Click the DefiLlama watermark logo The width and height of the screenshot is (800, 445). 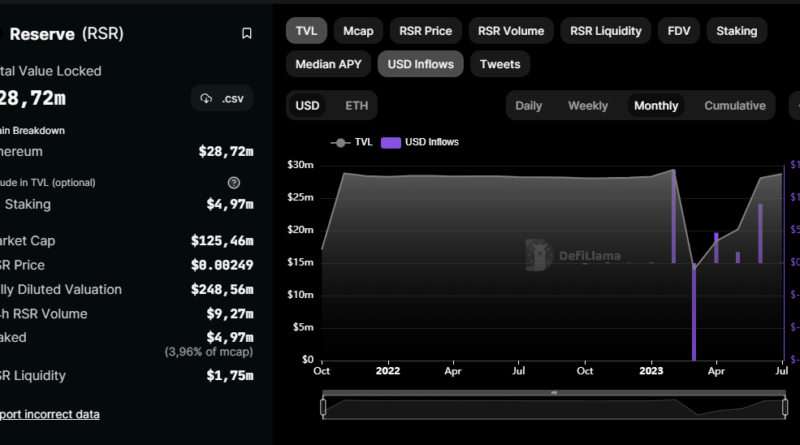[540, 255]
